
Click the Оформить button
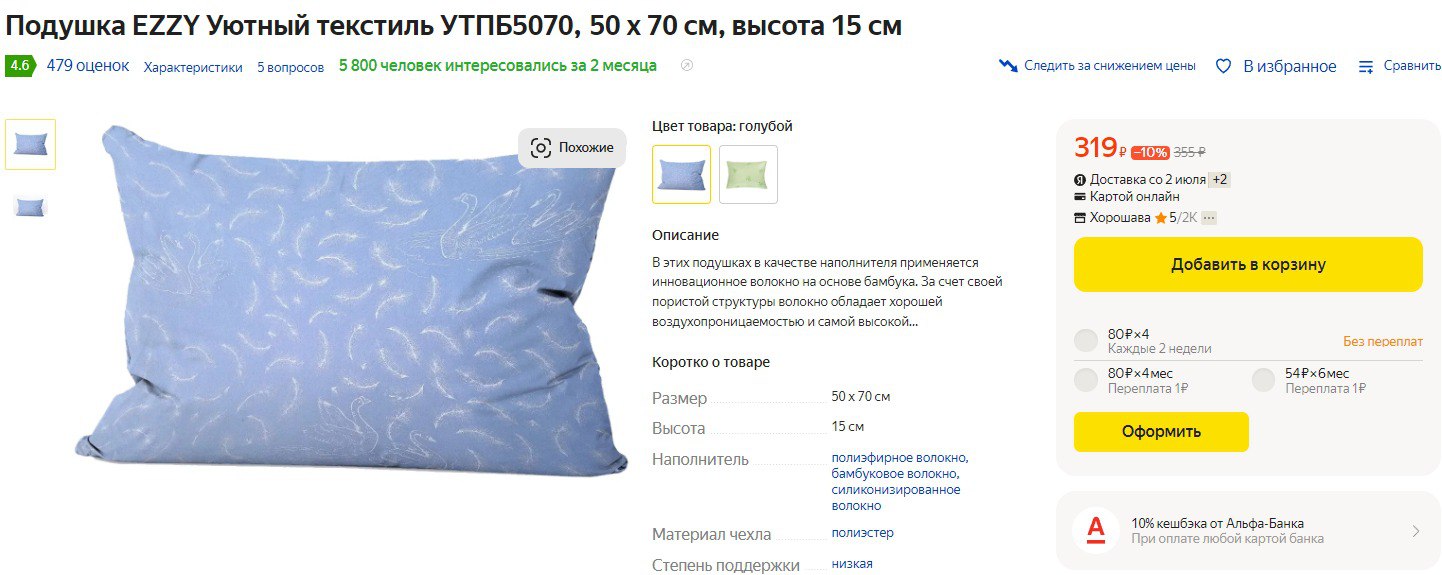click(x=1161, y=432)
